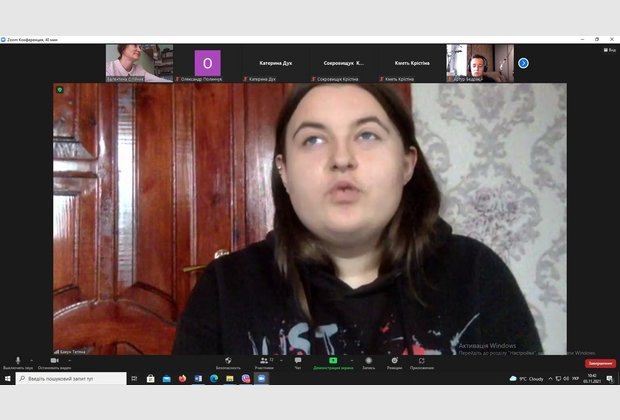The height and width of the screenshot is (420, 620).
Task: Open the Реакции reactions menu
Action: click(394, 360)
